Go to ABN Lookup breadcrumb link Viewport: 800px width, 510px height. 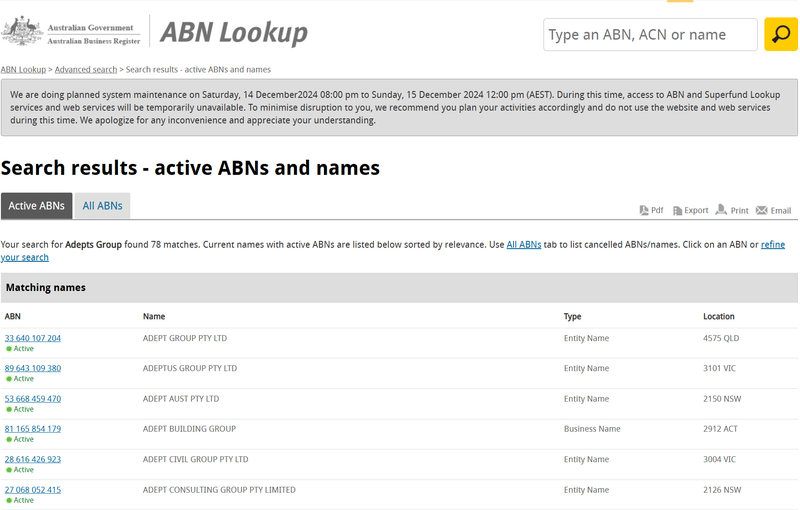pos(23,69)
